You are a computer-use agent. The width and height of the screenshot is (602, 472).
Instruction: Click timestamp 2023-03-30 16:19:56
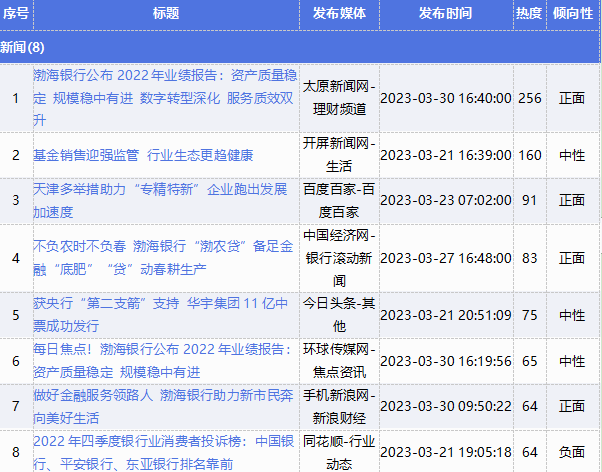tap(446, 361)
